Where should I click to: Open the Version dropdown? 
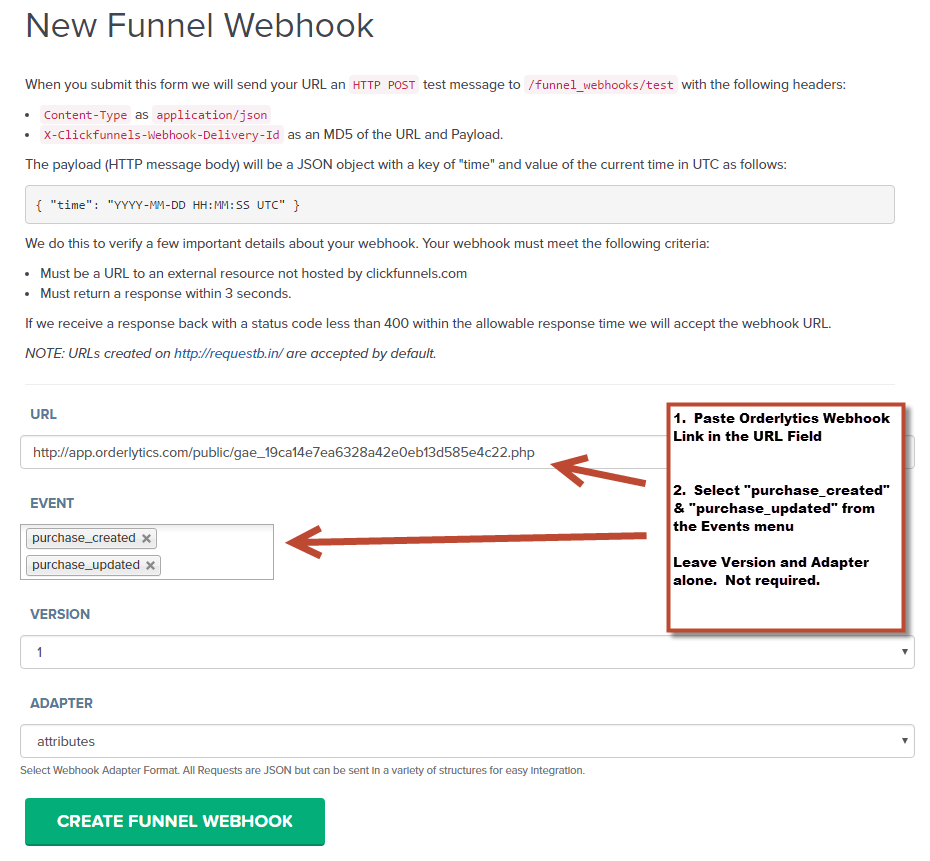[467, 652]
